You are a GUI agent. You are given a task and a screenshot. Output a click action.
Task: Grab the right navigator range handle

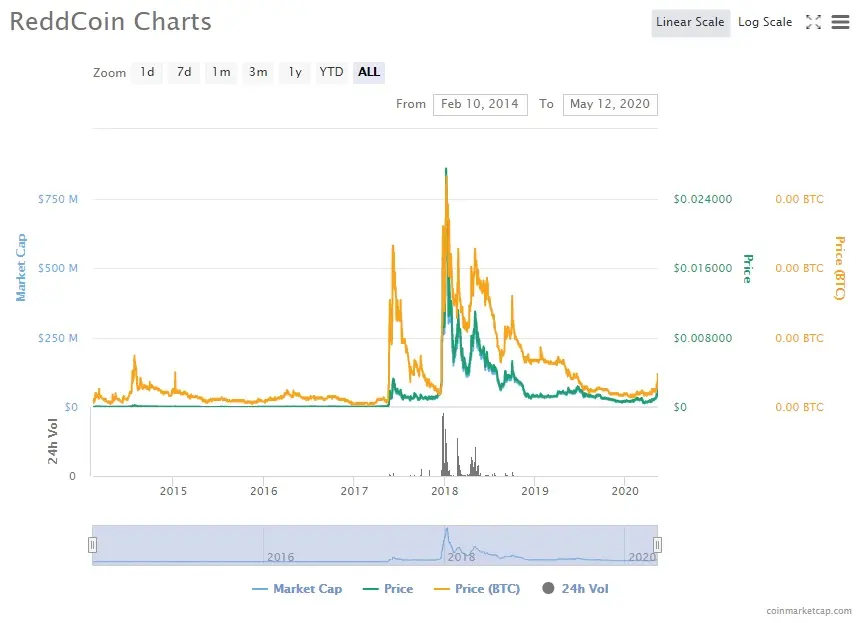[x=657, y=545]
